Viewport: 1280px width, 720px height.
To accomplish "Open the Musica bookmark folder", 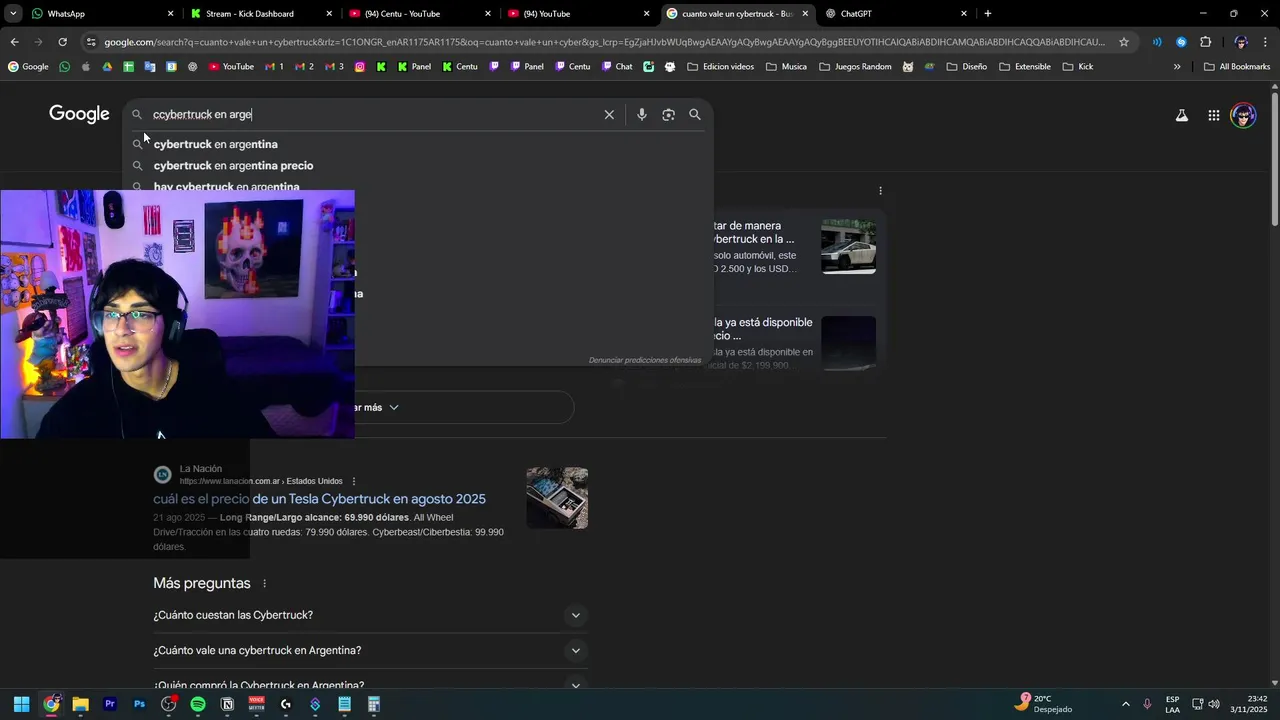I will tap(786, 67).
